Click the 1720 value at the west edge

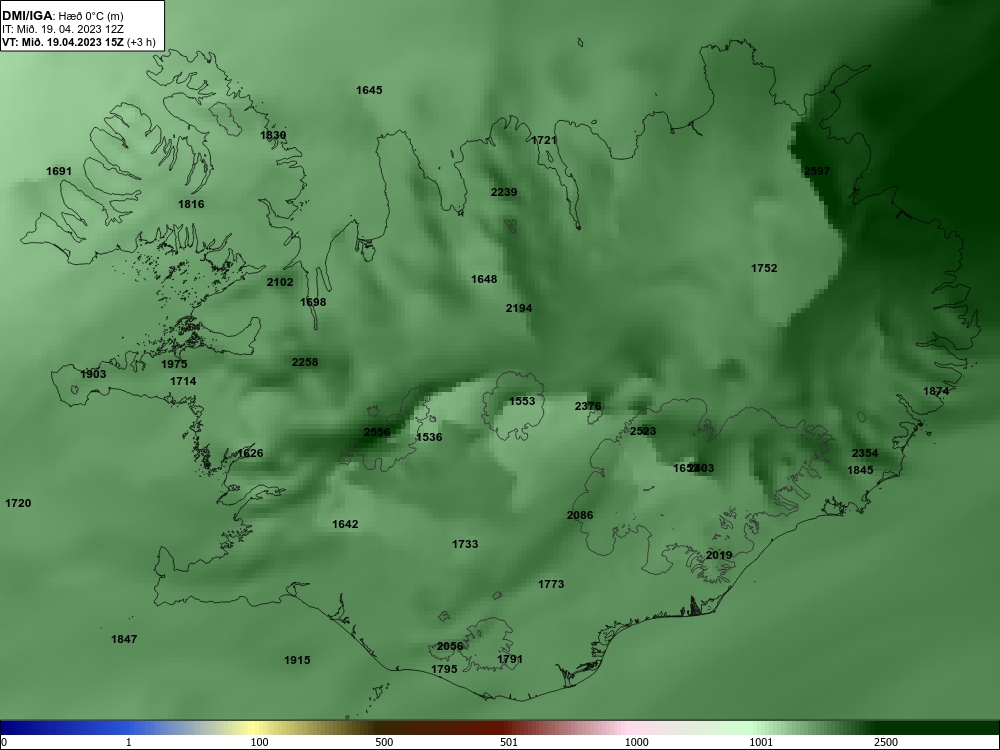click(18, 503)
